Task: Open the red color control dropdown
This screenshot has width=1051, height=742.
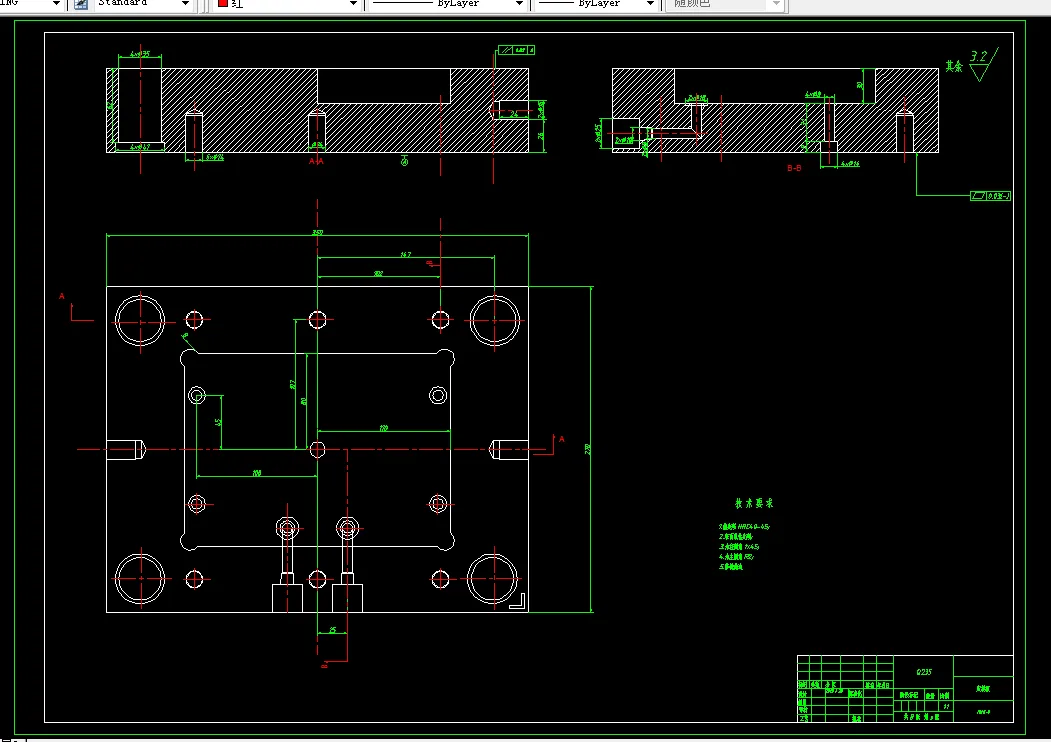Action: (x=287, y=4)
